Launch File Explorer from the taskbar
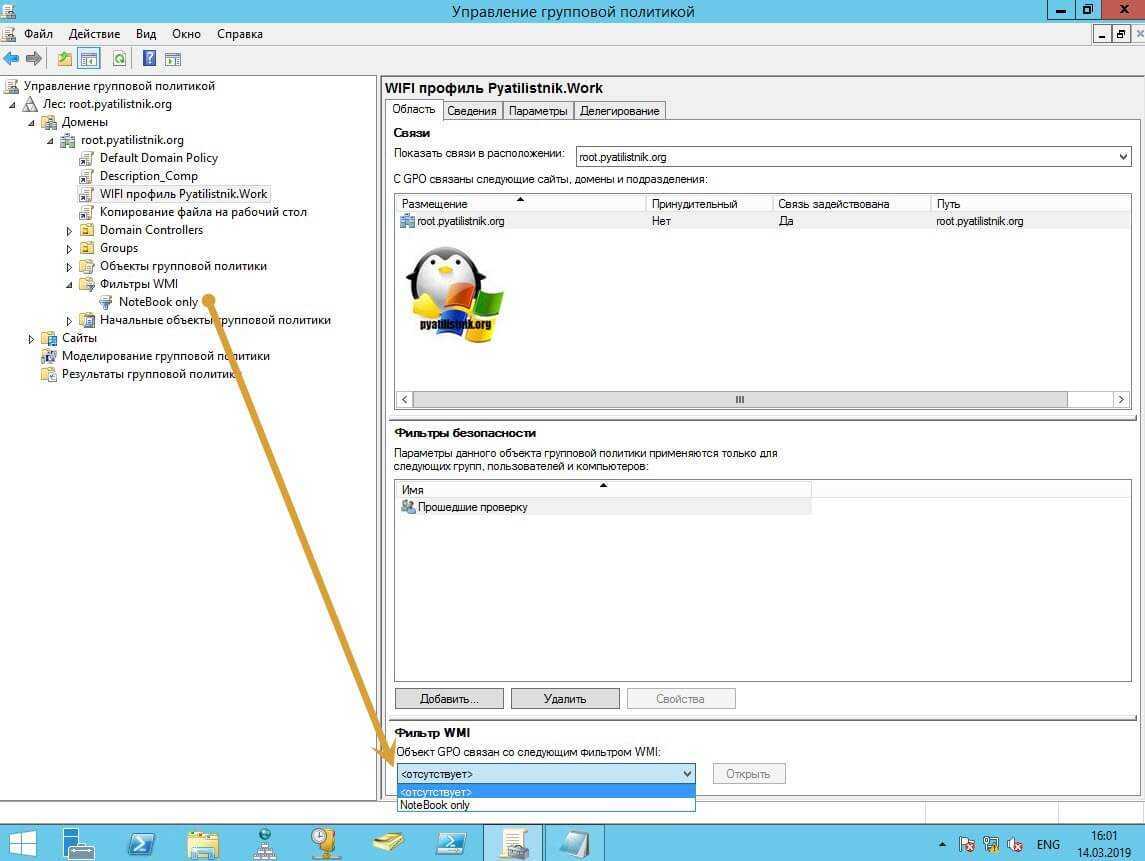 click(x=203, y=843)
